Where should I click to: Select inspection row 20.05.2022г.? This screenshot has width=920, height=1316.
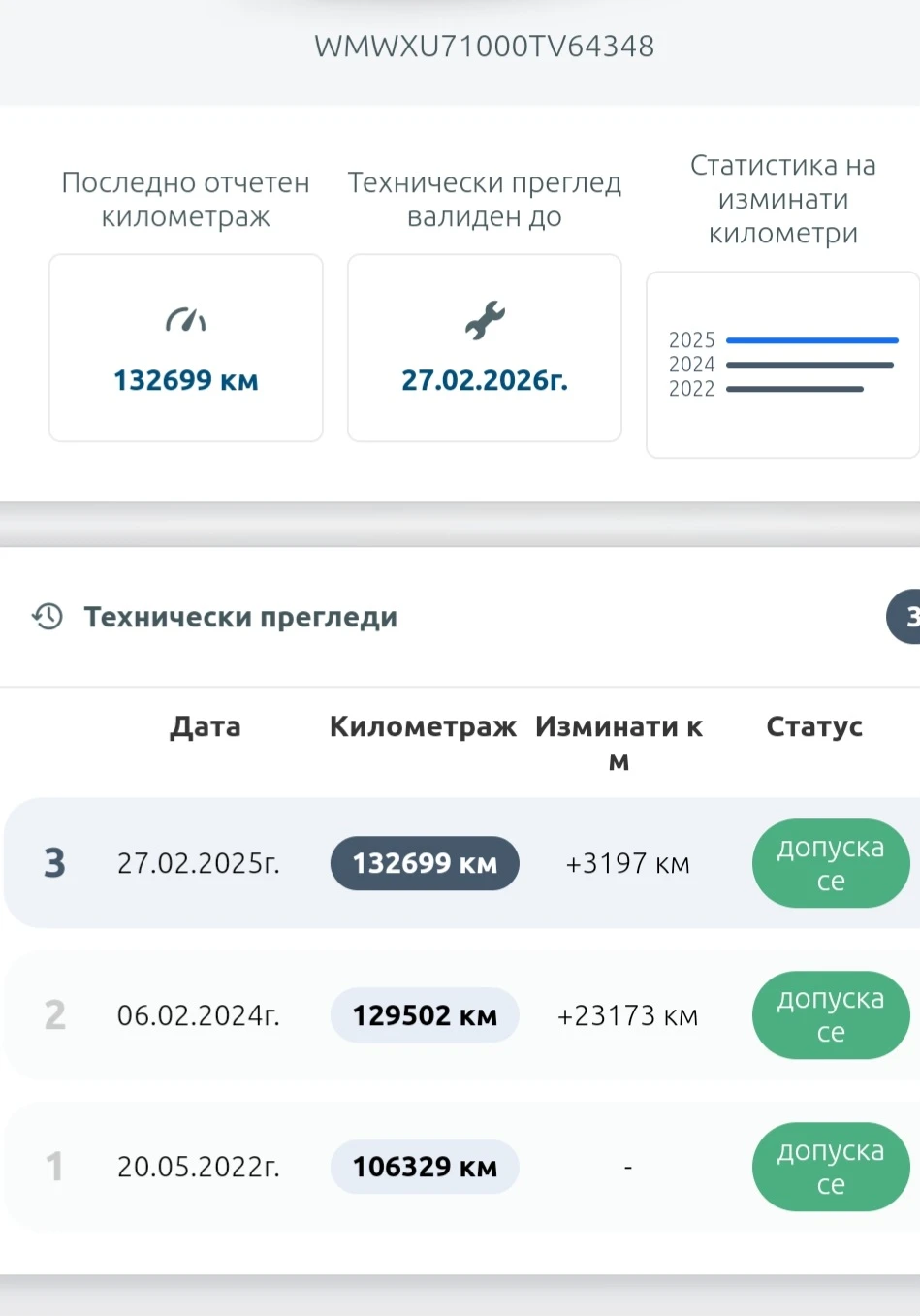tap(199, 1167)
